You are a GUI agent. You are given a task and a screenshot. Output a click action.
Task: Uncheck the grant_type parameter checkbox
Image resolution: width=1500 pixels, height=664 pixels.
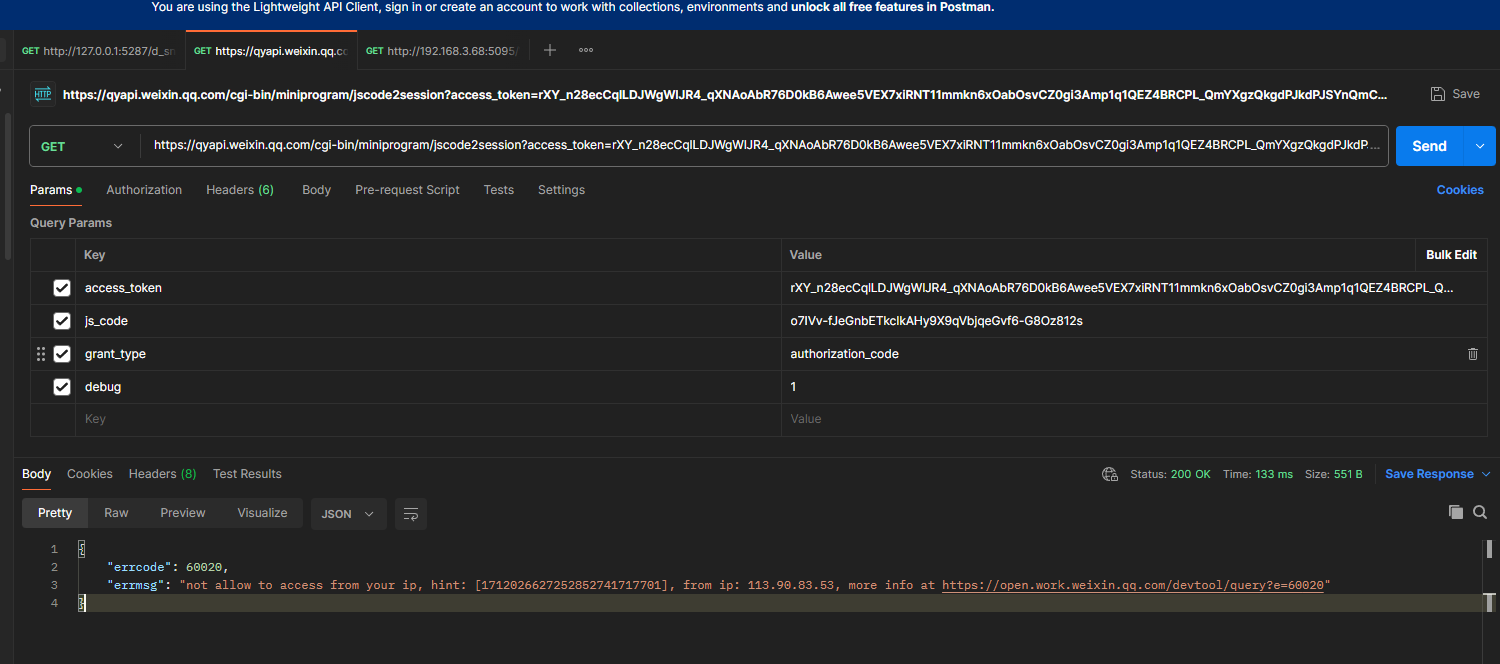(62, 354)
